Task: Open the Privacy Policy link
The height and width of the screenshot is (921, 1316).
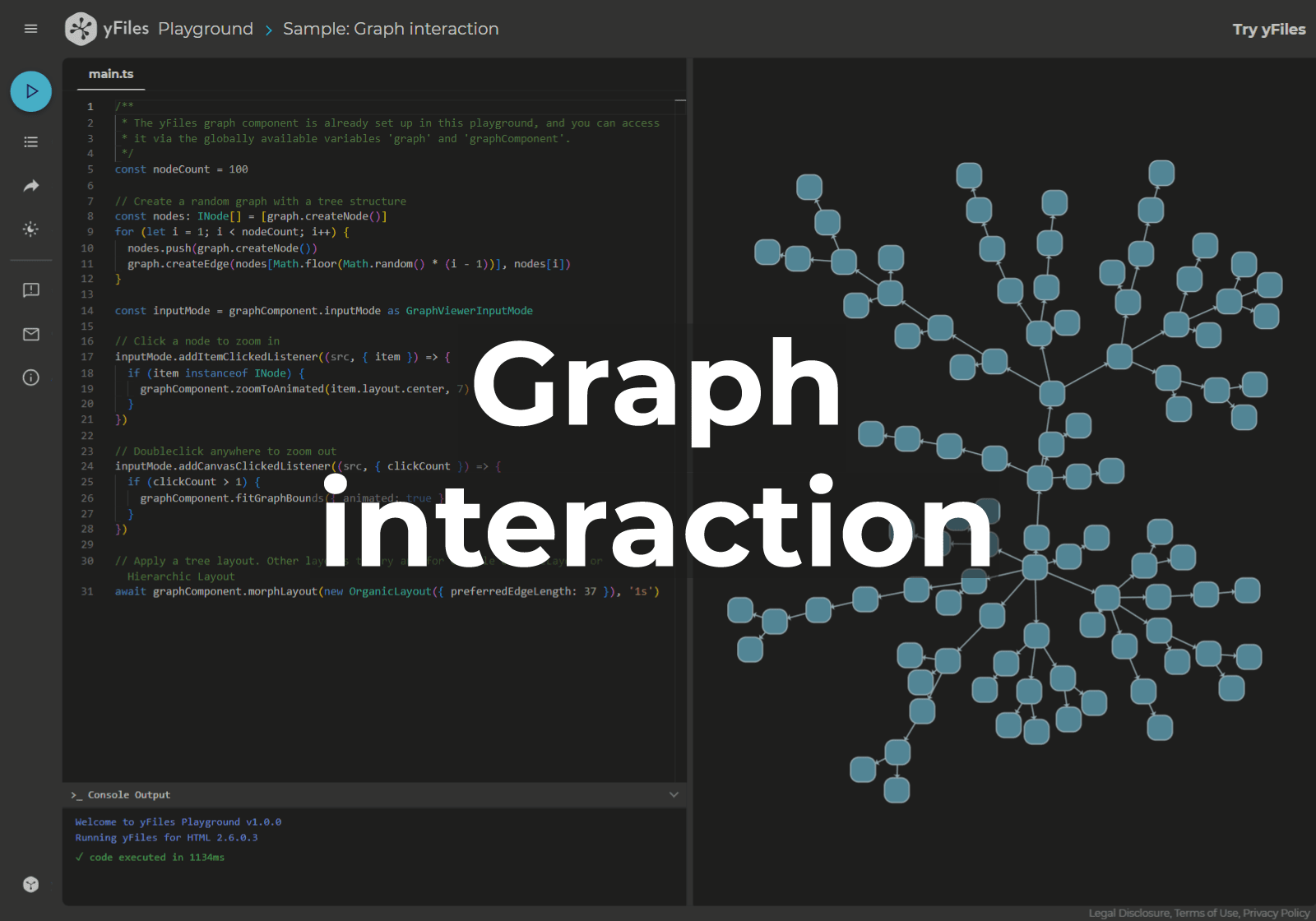Action: coord(1276,913)
